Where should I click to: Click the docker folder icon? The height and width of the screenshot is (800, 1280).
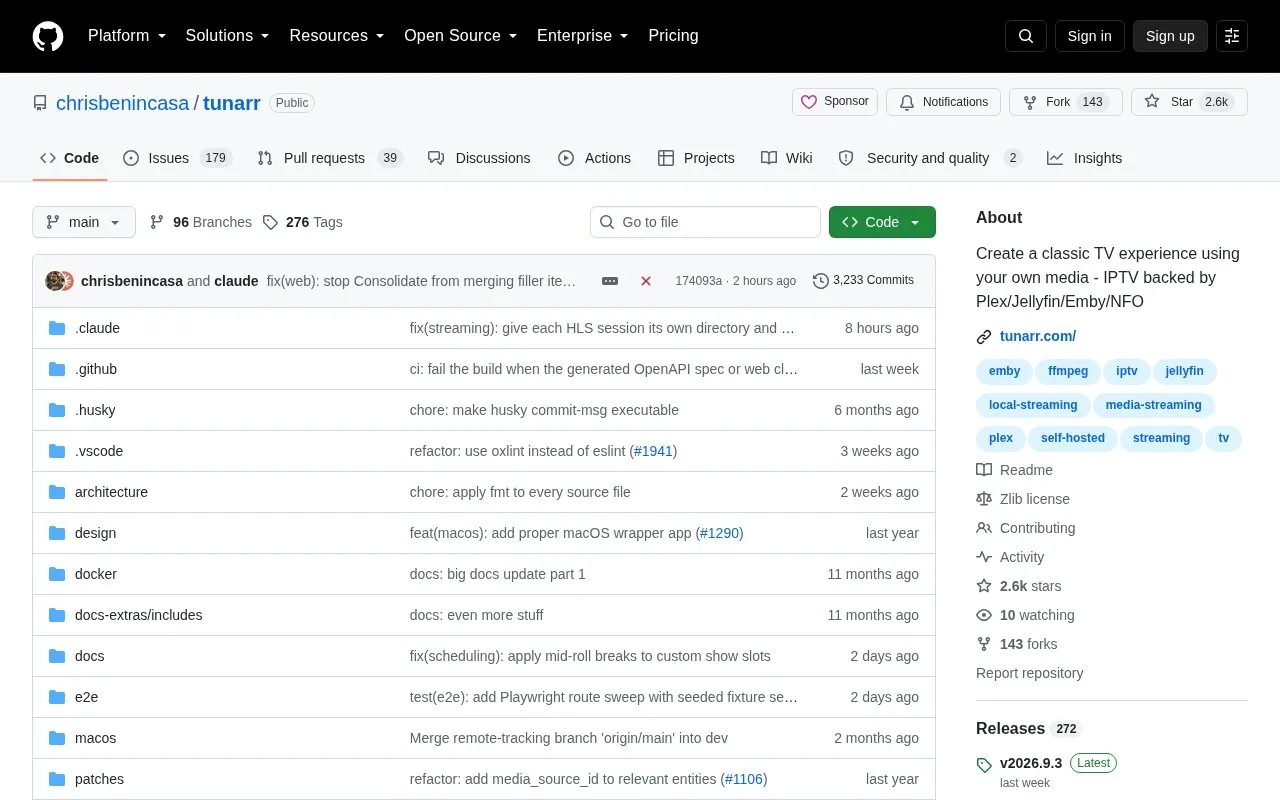tap(57, 574)
